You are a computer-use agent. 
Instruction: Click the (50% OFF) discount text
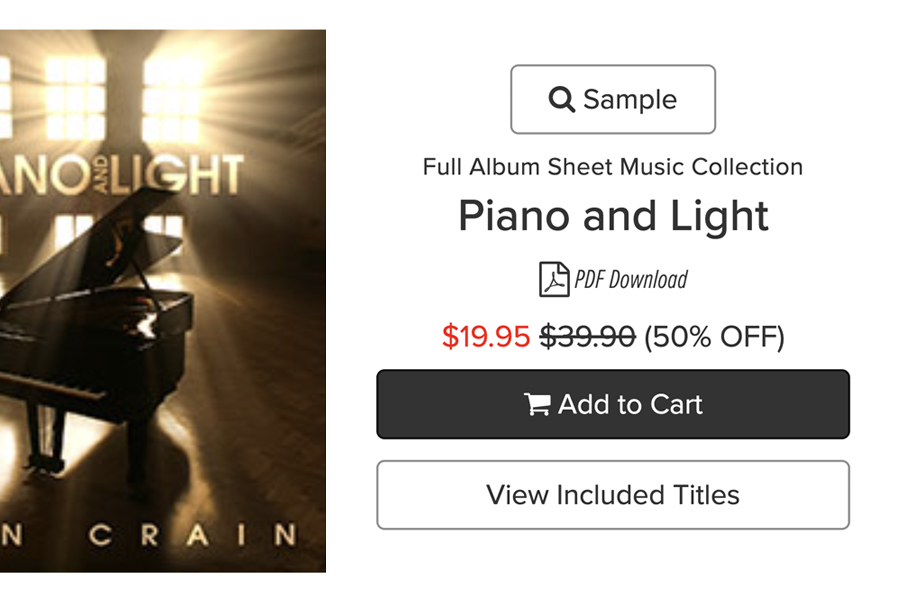[x=714, y=337]
